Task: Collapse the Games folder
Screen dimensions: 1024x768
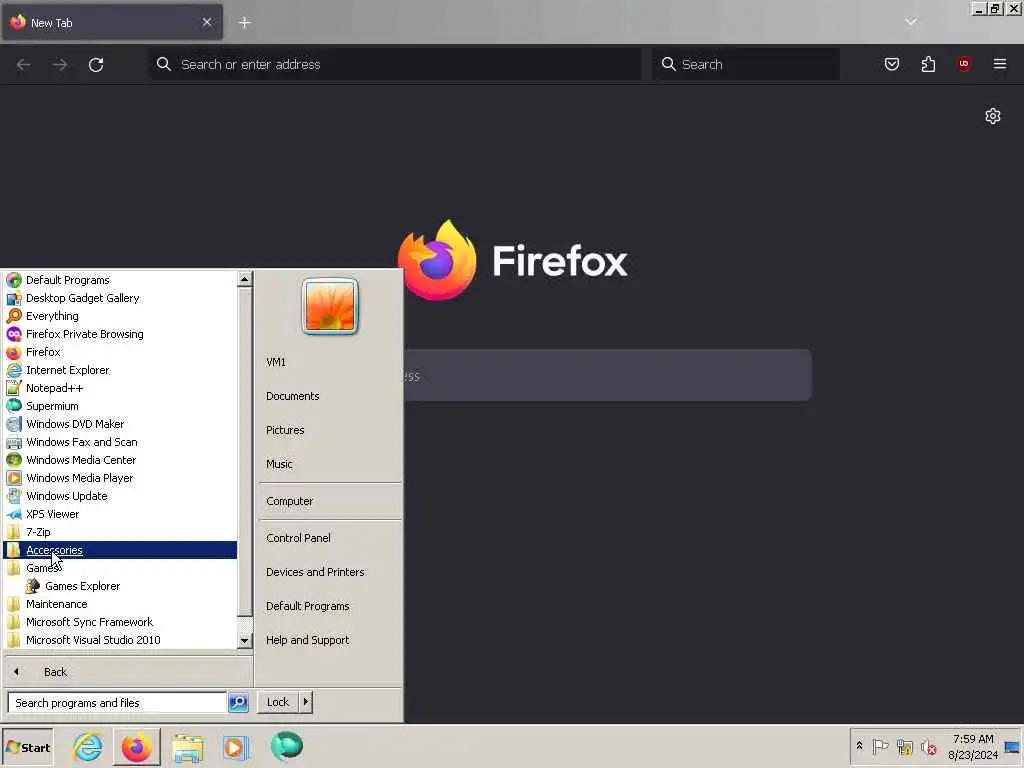Action: (x=121, y=568)
